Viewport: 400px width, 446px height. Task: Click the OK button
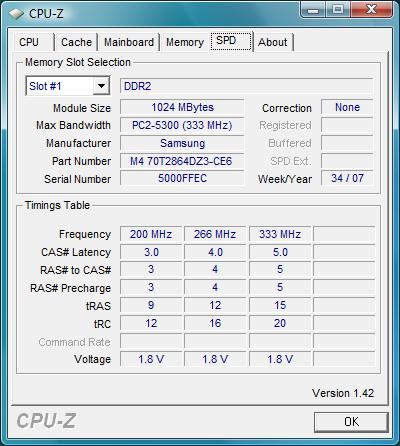pos(351,422)
